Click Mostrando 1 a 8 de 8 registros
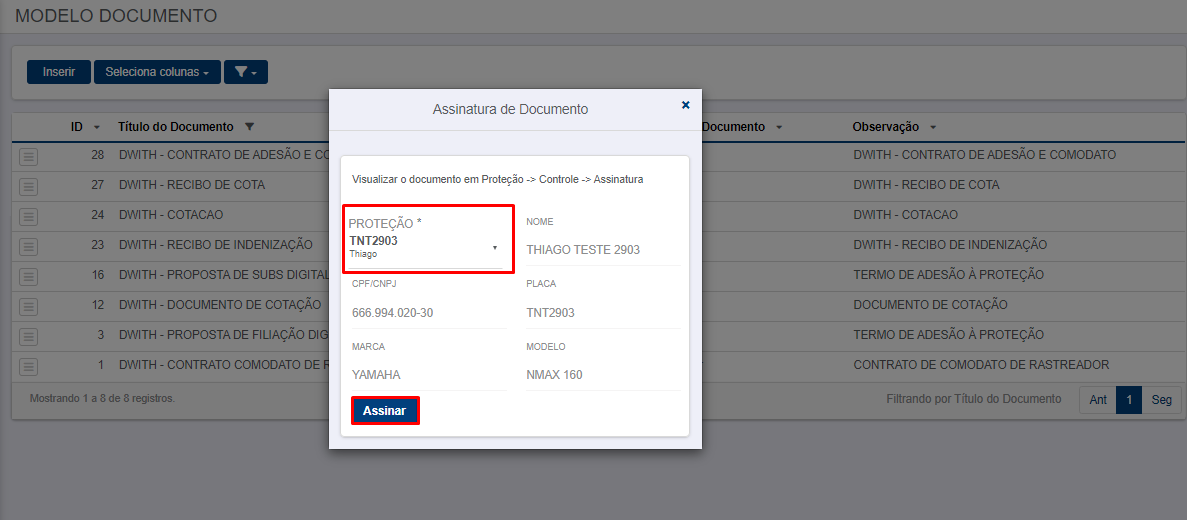1187x520 pixels. pos(102,397)
